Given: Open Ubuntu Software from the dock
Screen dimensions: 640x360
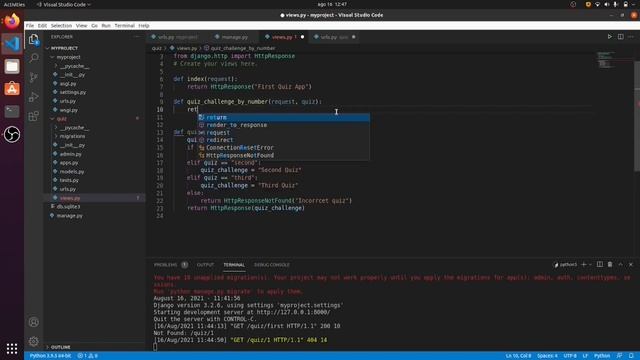Looking at the screenshot, I should click(x=12, y=89).
